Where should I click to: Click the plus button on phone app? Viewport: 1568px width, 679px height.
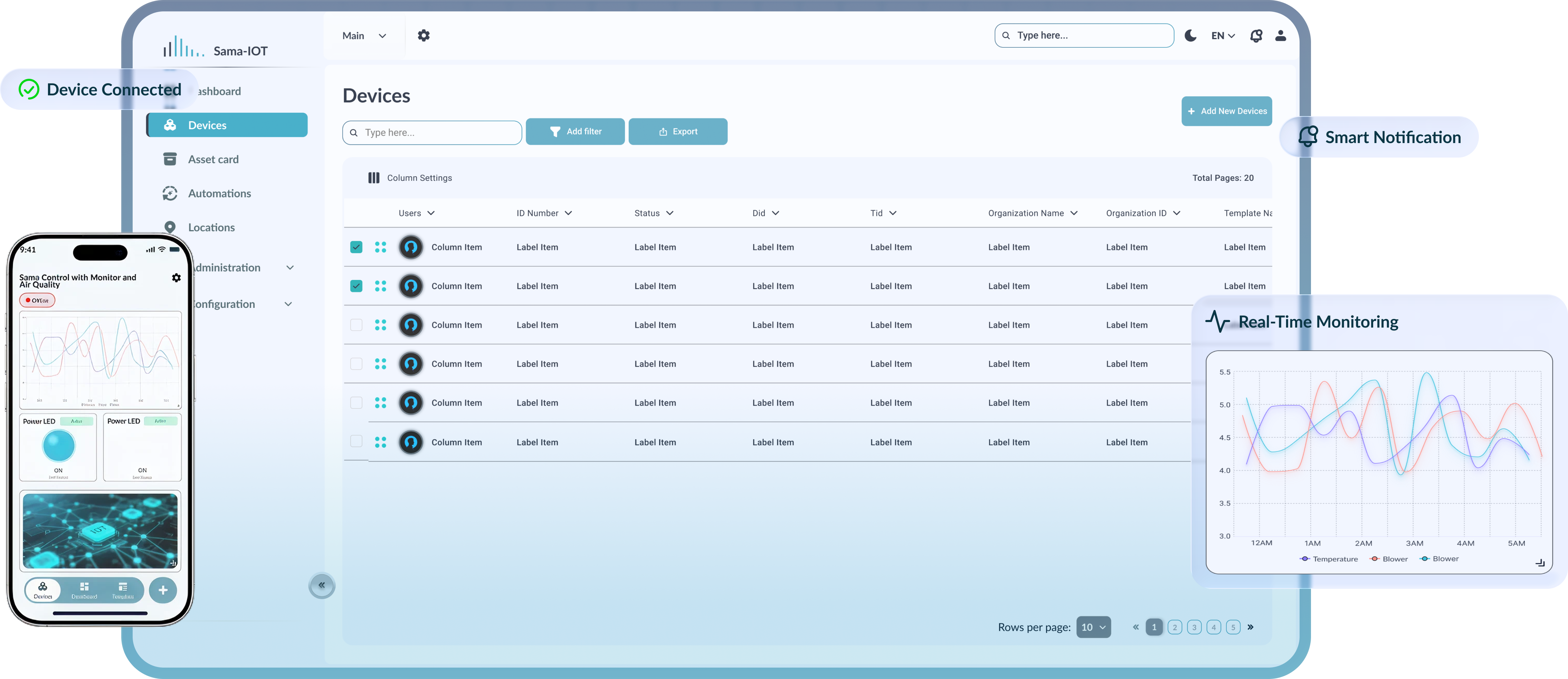click(162, 590)
